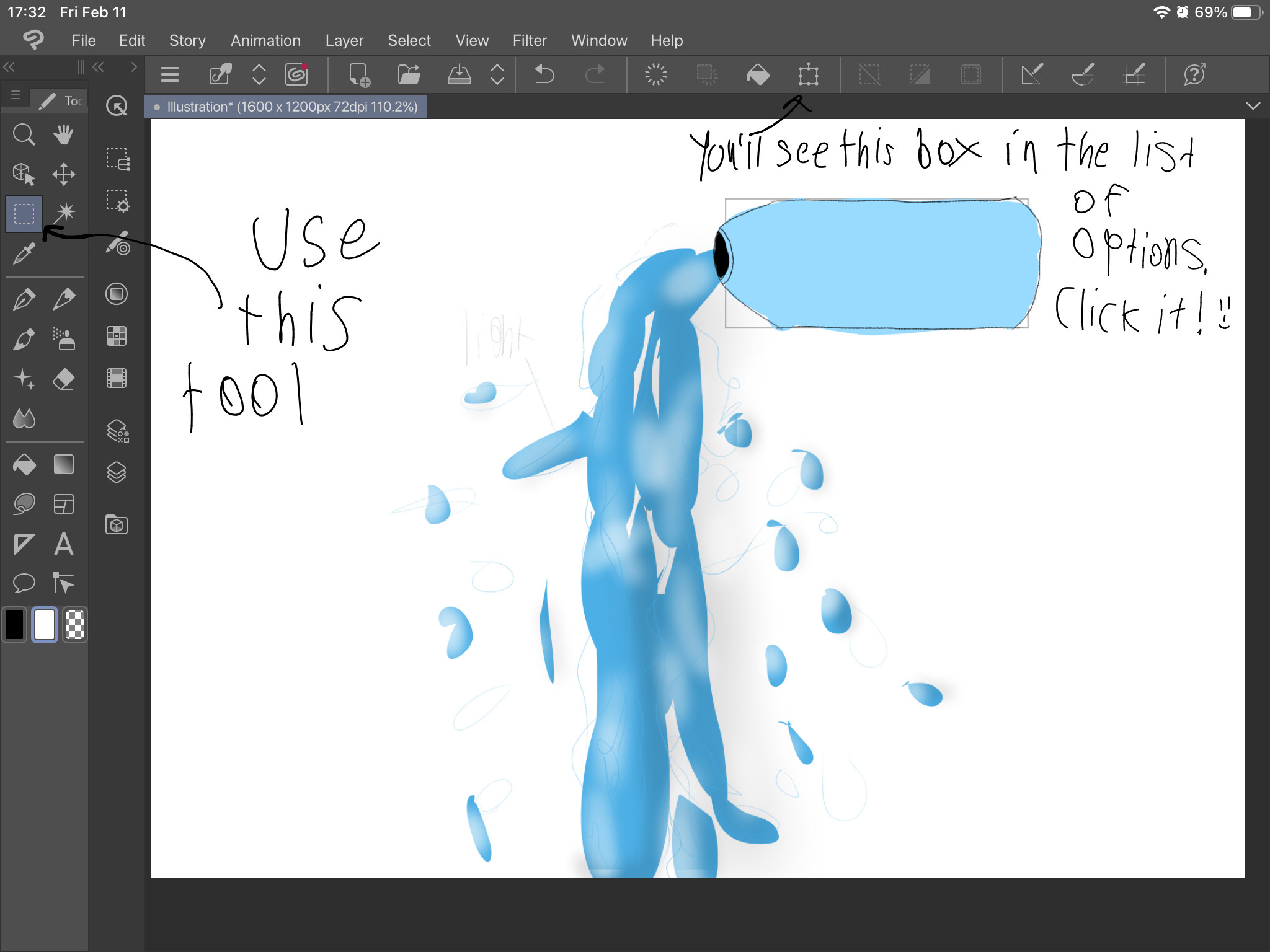1270x952 pixels.
Task: Open the Filter menu
Action: [x=529, y=40]
